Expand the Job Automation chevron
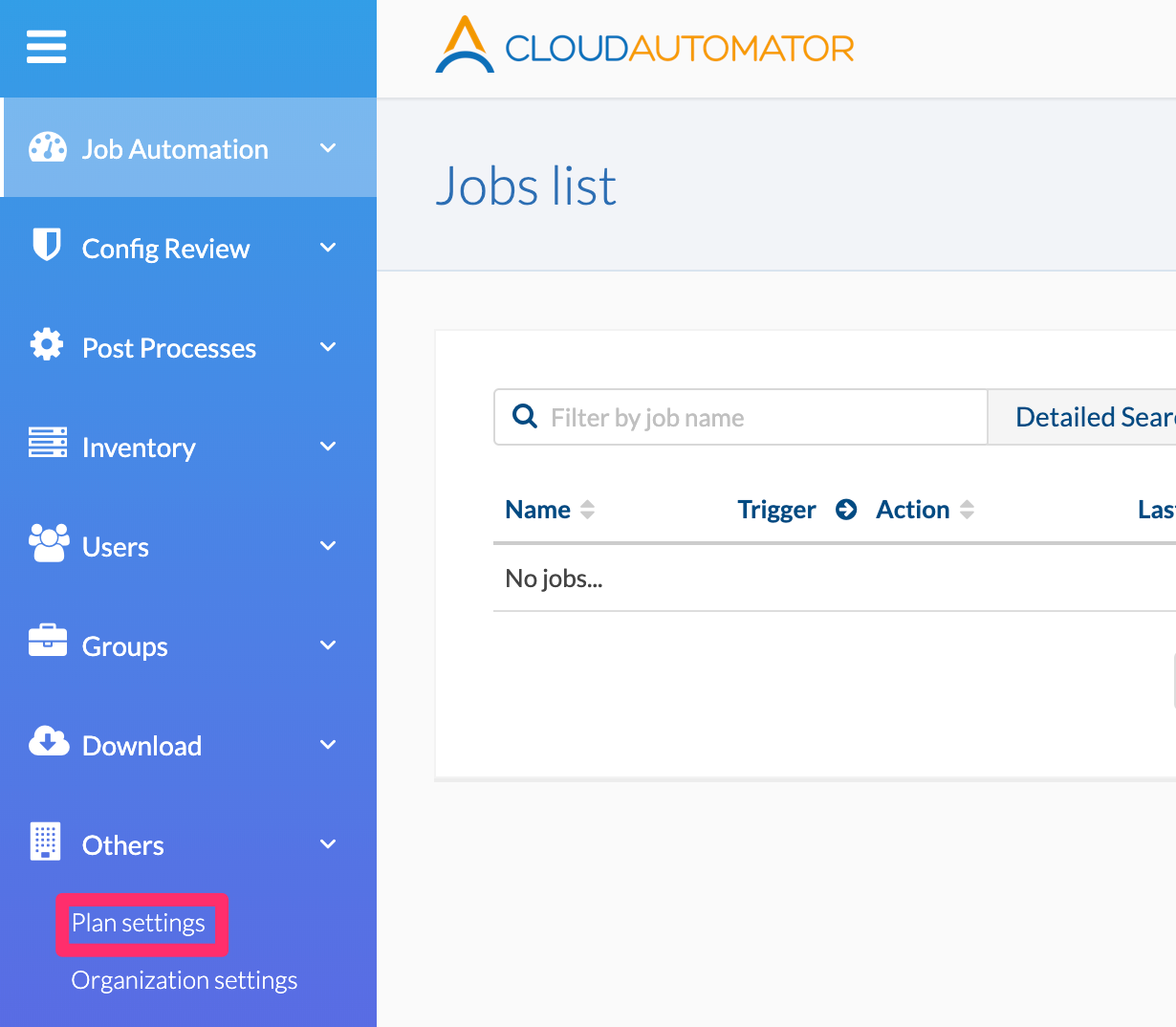The width and height of the screenshot is (1176, 1027). coord(328,148)
